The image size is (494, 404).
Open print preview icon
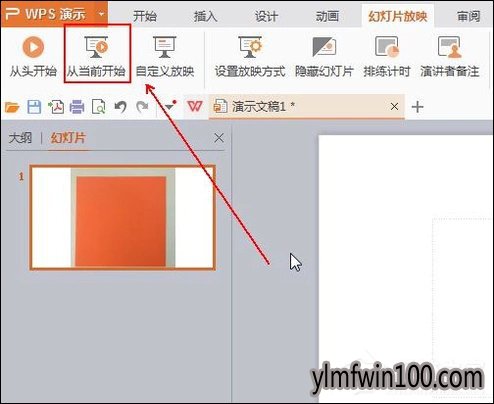coord(99,107)
